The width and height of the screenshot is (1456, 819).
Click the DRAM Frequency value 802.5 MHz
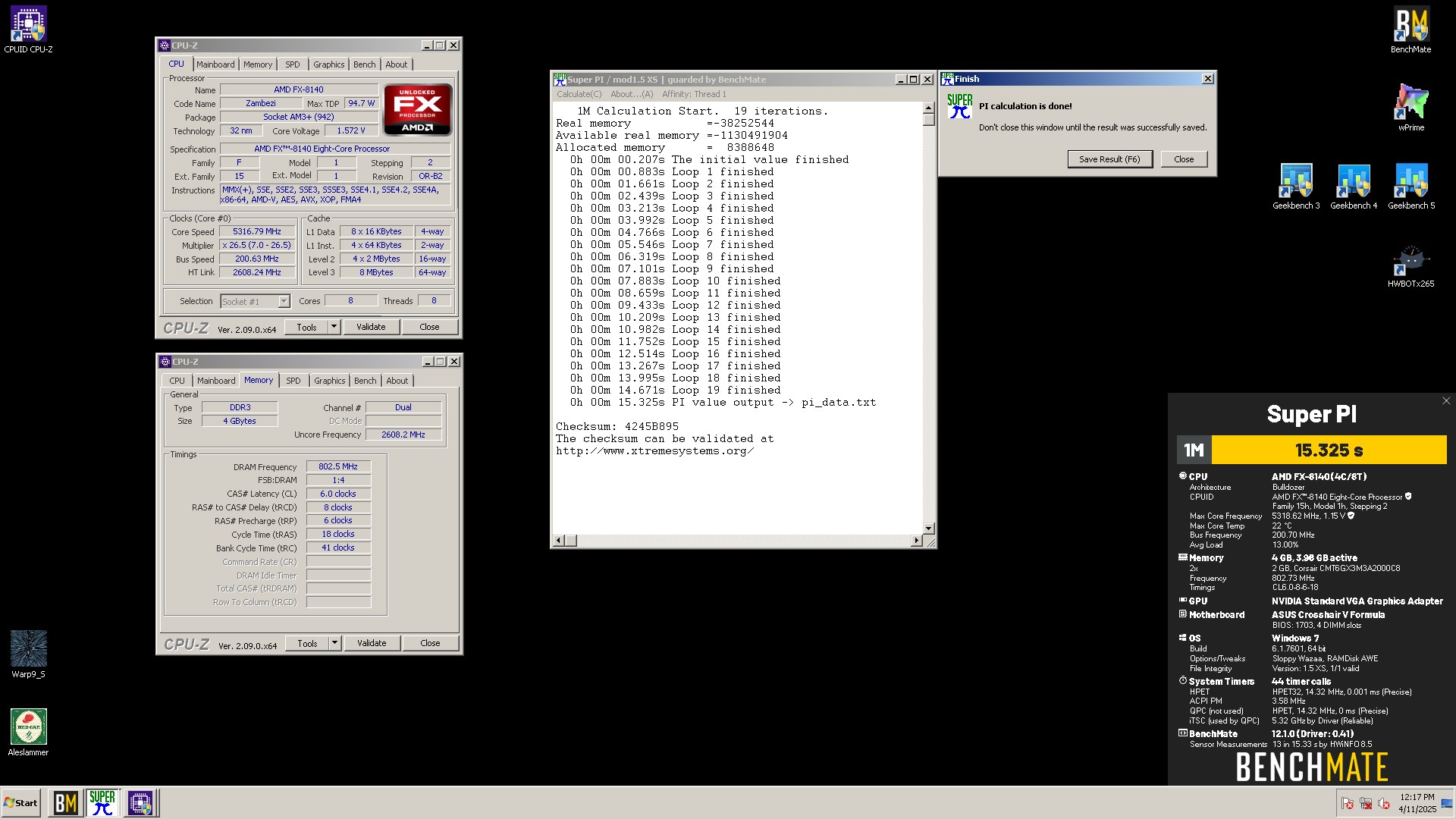point(338,466)
